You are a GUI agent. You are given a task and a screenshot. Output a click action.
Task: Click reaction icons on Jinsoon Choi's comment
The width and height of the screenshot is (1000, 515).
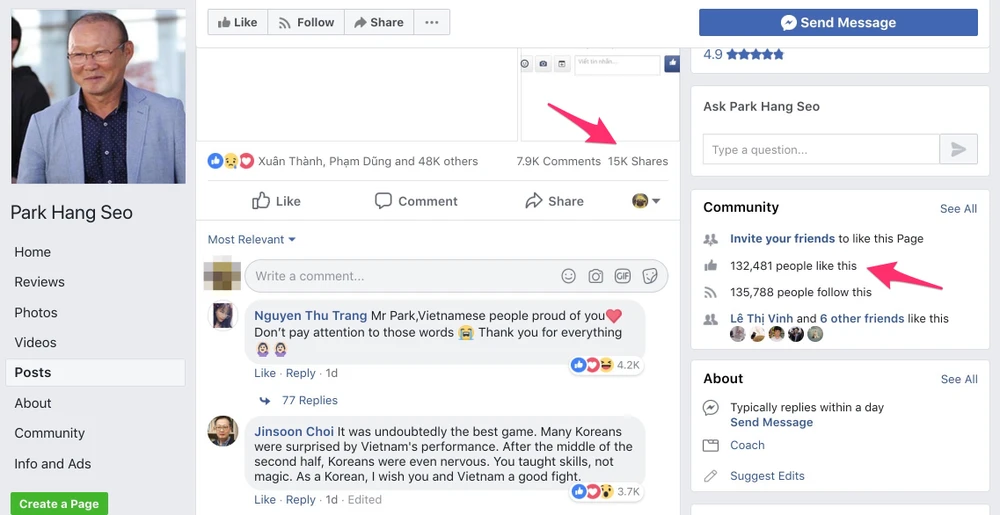point(591,491)
